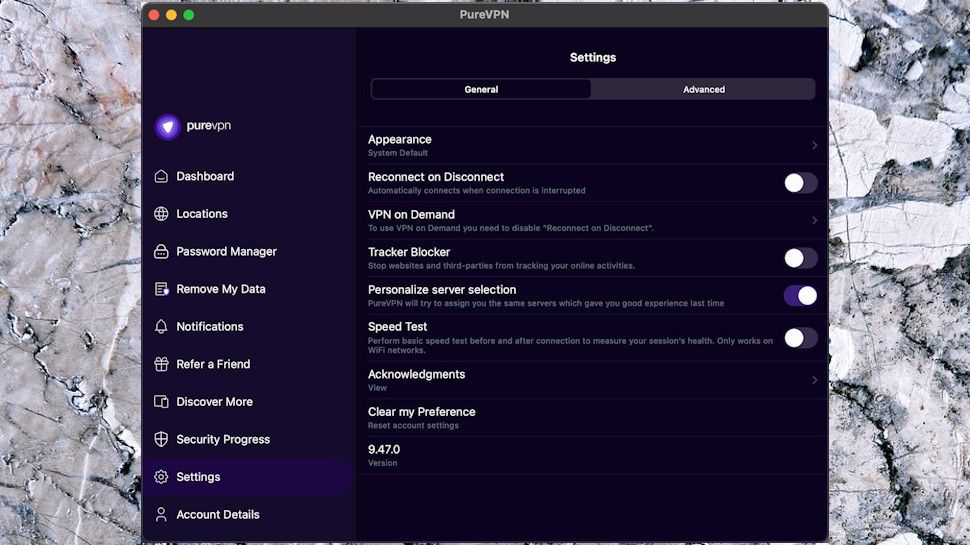Screen dimensions: 970x545
Task: Click the 9.47.0 version number
Action: point(384,450)
